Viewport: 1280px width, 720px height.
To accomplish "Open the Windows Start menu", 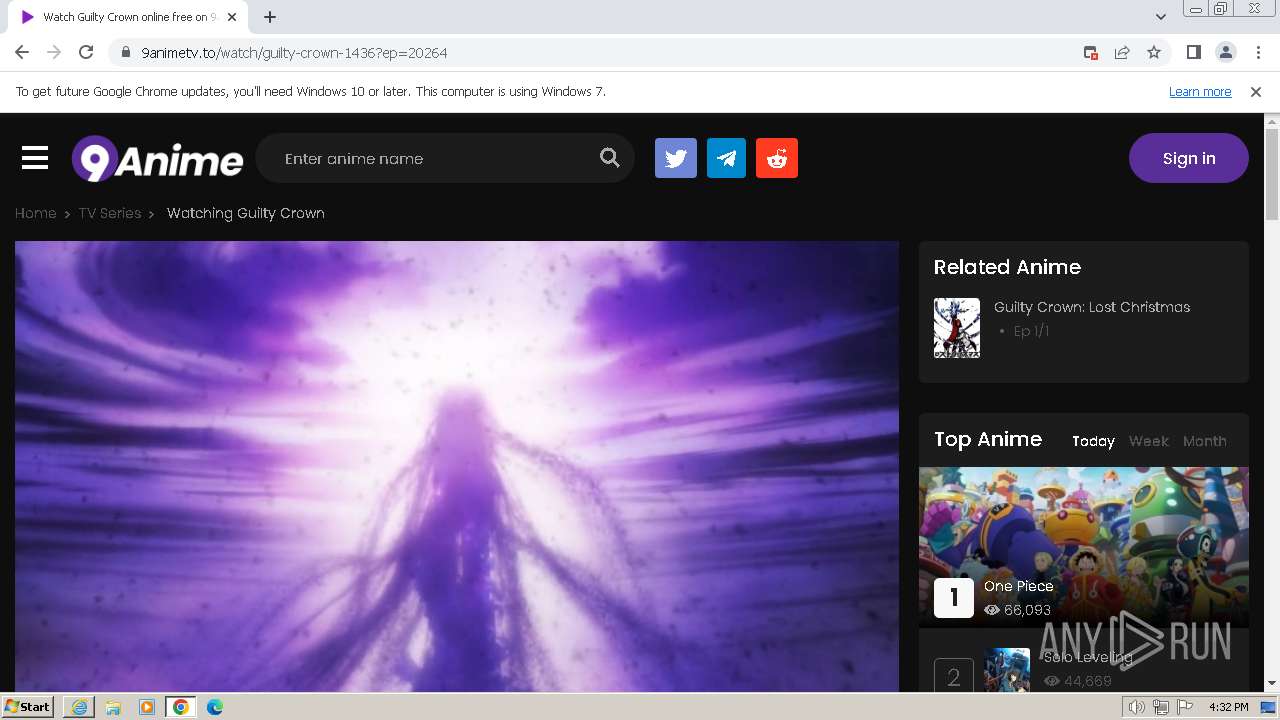I will [x=28, y=707].
